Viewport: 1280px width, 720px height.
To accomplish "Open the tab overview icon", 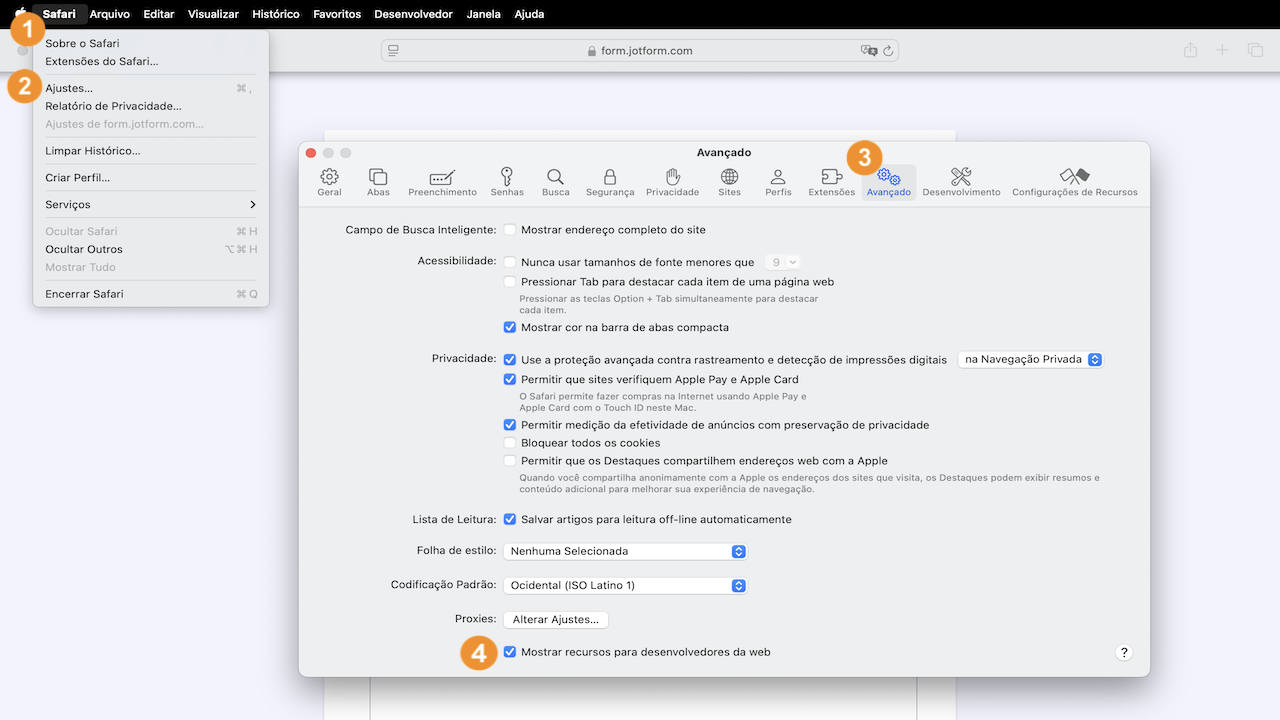I will (1255, 50).
